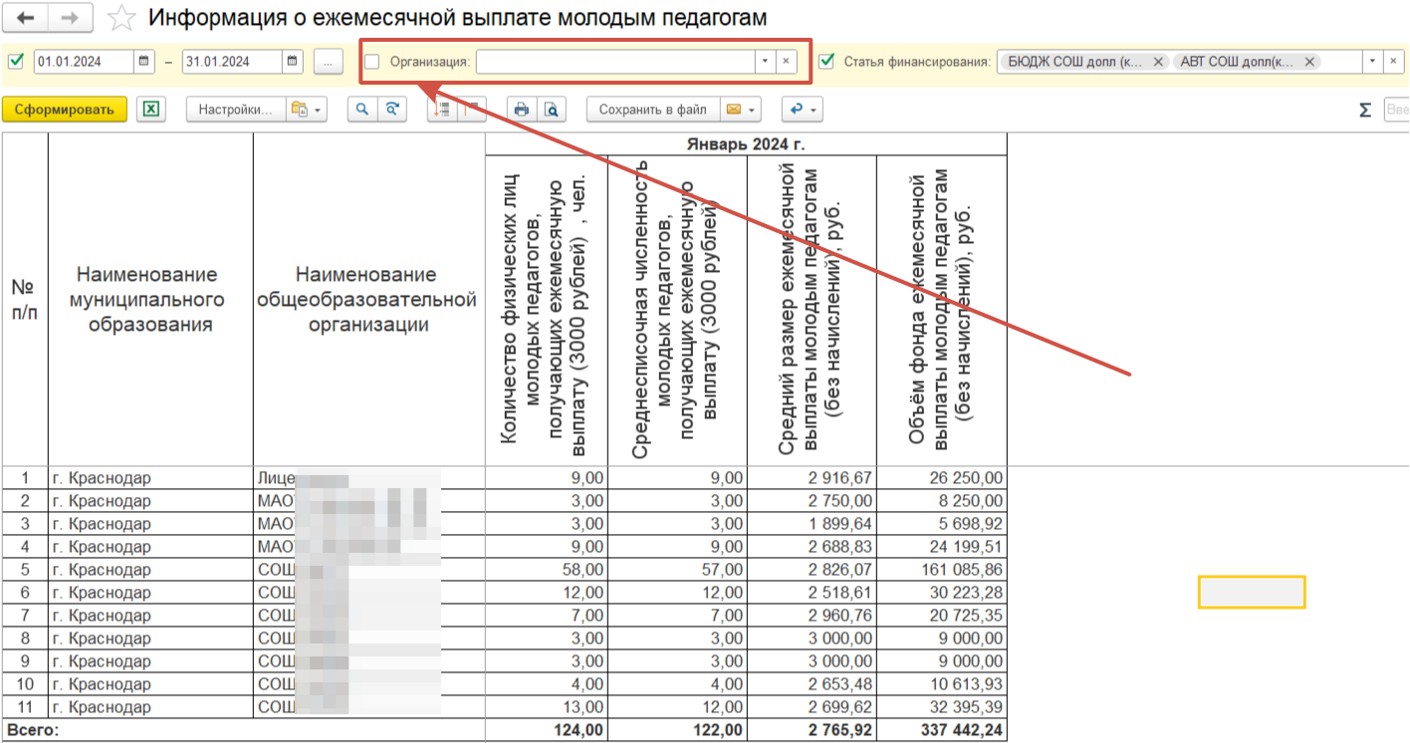Image resolution: width=1410 pixels, height=743 pixels.
Task: Open calendar for start date 01.01.2024
Action: click(x=145, y=62)
